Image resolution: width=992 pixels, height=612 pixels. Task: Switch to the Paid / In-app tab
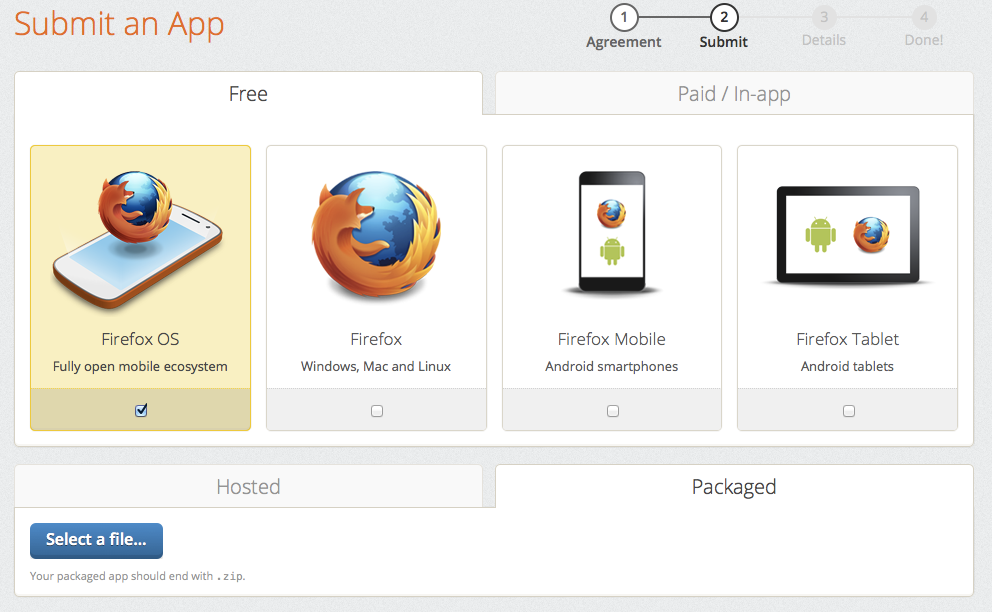(x=733, y=93)
